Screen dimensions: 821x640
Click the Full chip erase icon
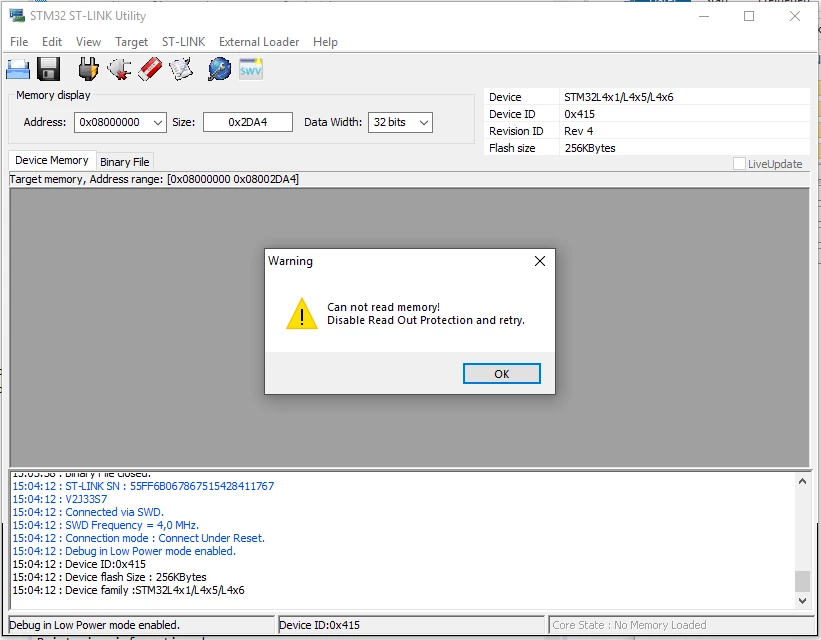coord(150,69)
